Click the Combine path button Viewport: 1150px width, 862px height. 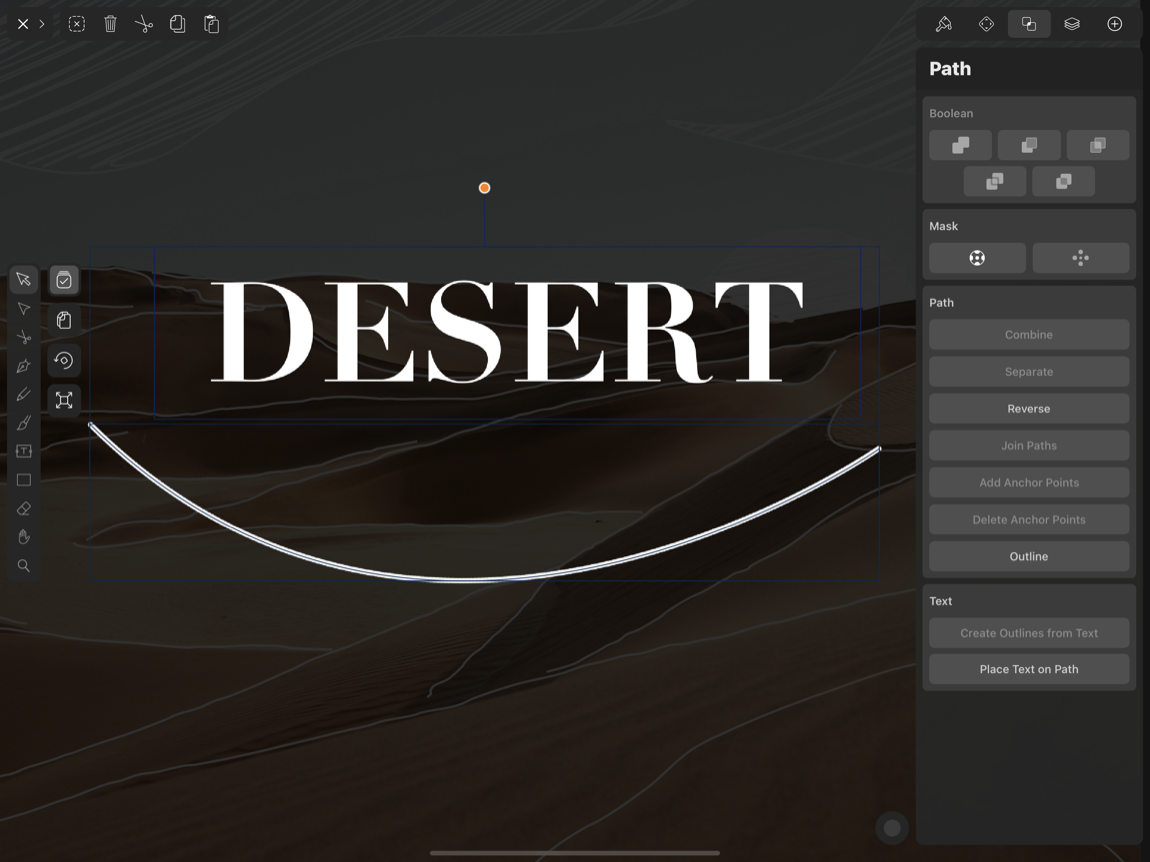(x=1029, y=335)
